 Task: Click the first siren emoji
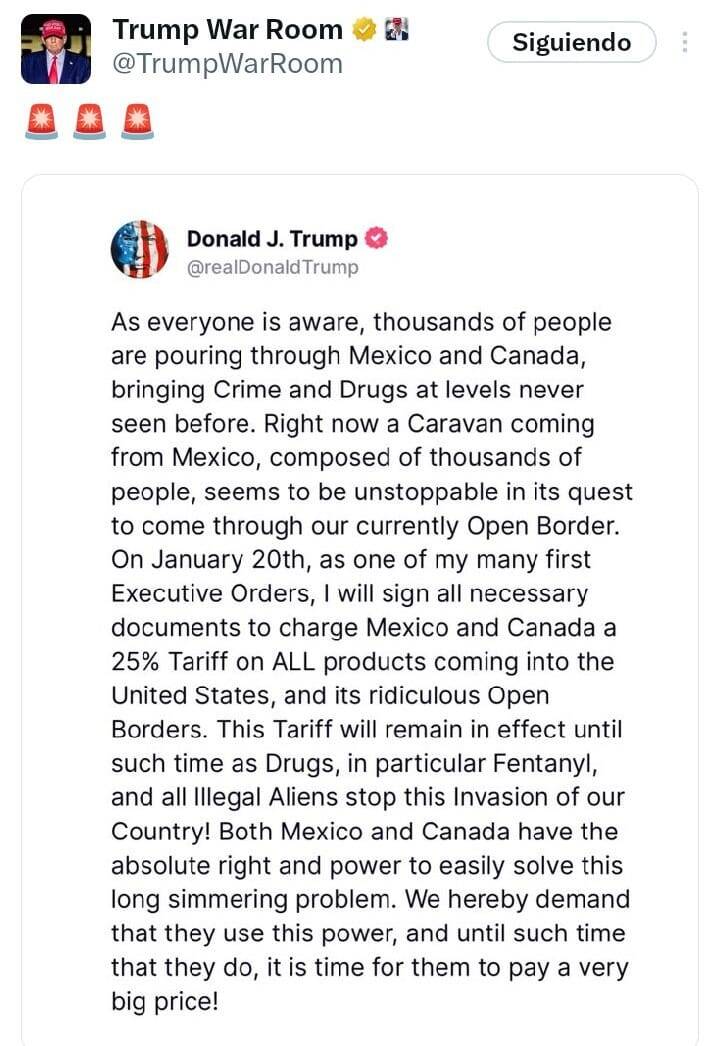click(41, 121)
